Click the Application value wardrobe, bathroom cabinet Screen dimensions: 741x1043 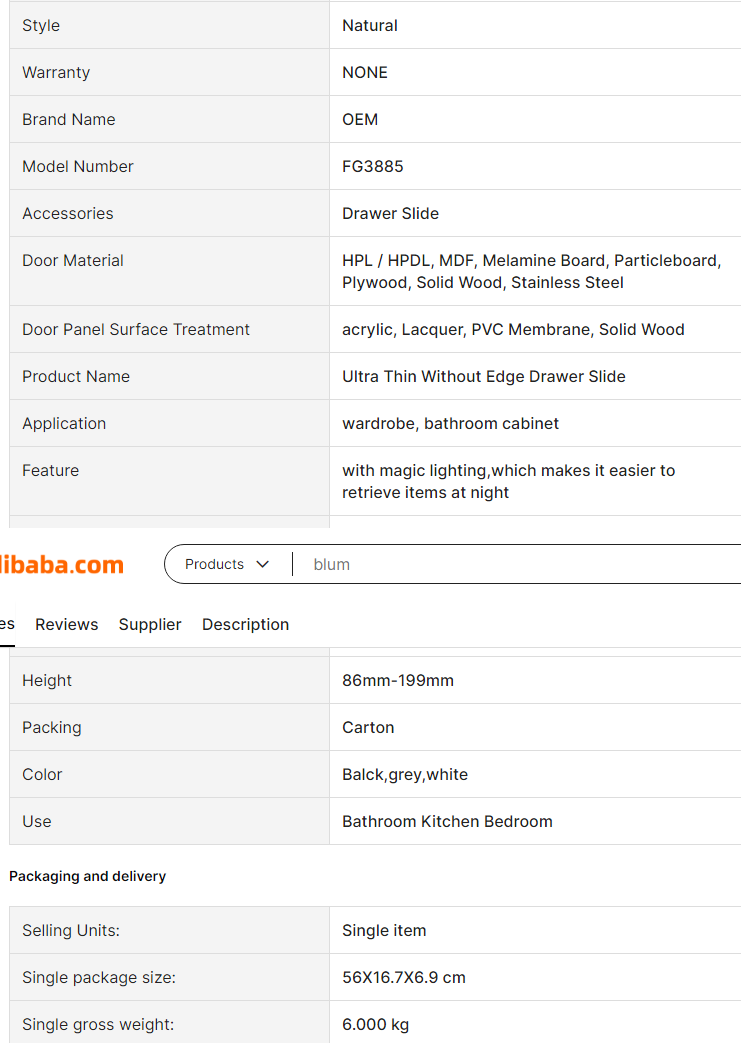pyautogui.click(x=450, y=424)
